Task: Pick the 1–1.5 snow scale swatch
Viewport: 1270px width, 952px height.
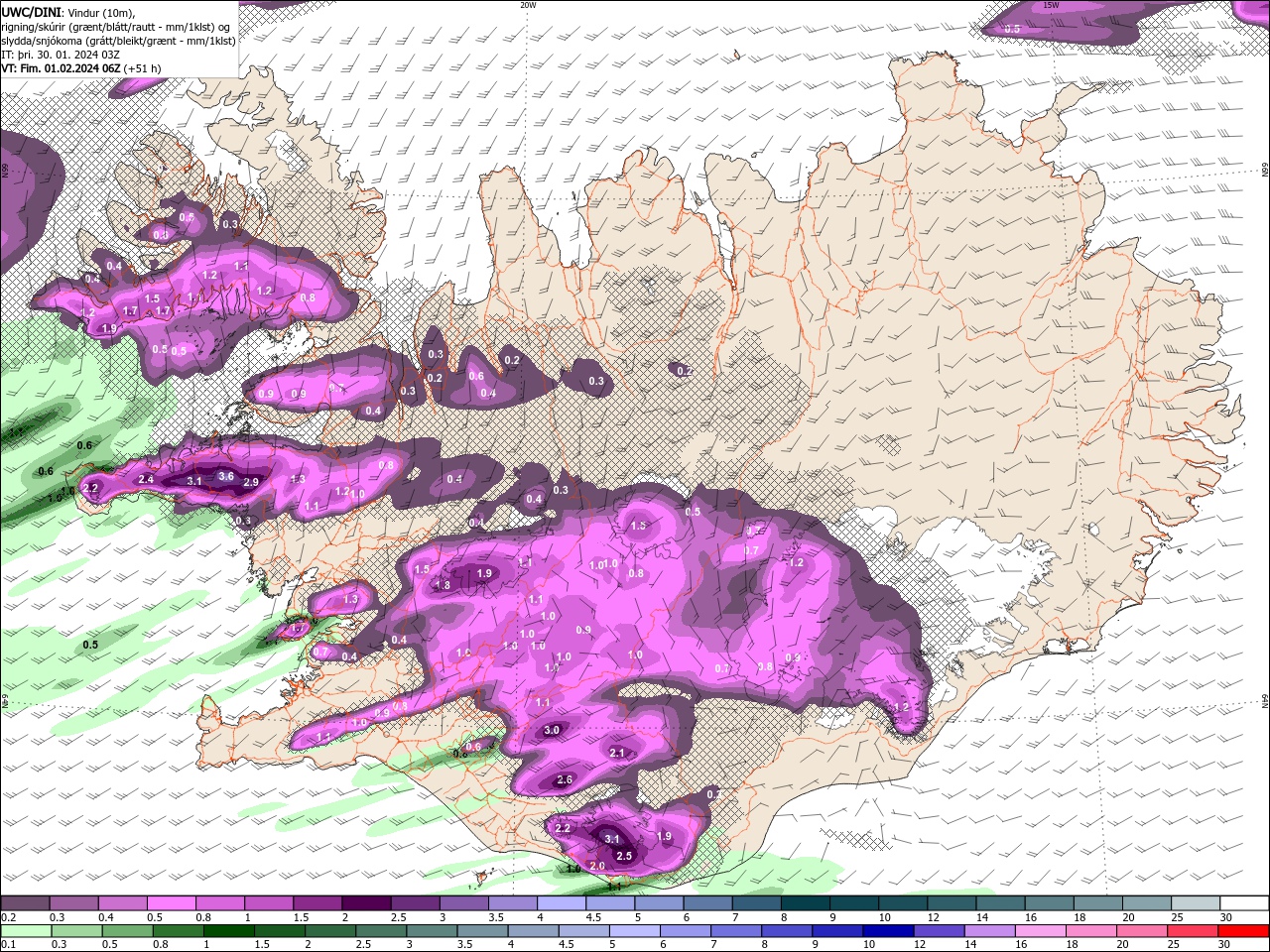Action: [x=268, y=904]
